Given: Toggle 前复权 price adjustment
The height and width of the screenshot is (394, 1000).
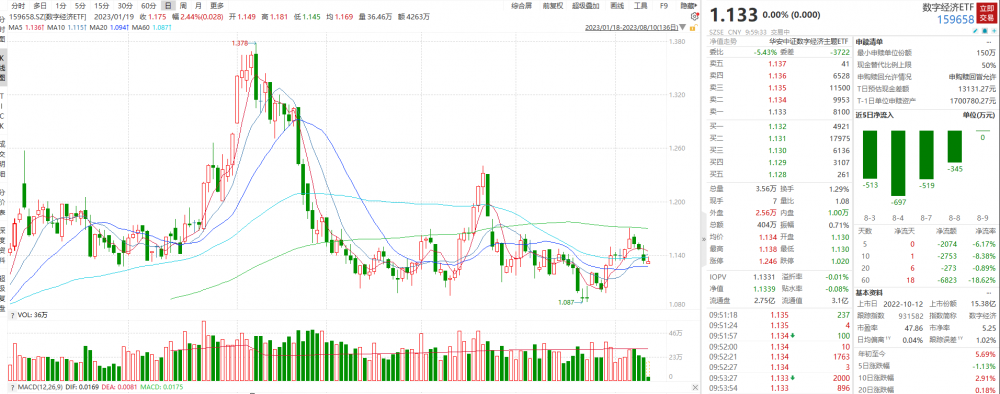Looking at the screenshot, I should pyautogui.click(x=552, y=5).
